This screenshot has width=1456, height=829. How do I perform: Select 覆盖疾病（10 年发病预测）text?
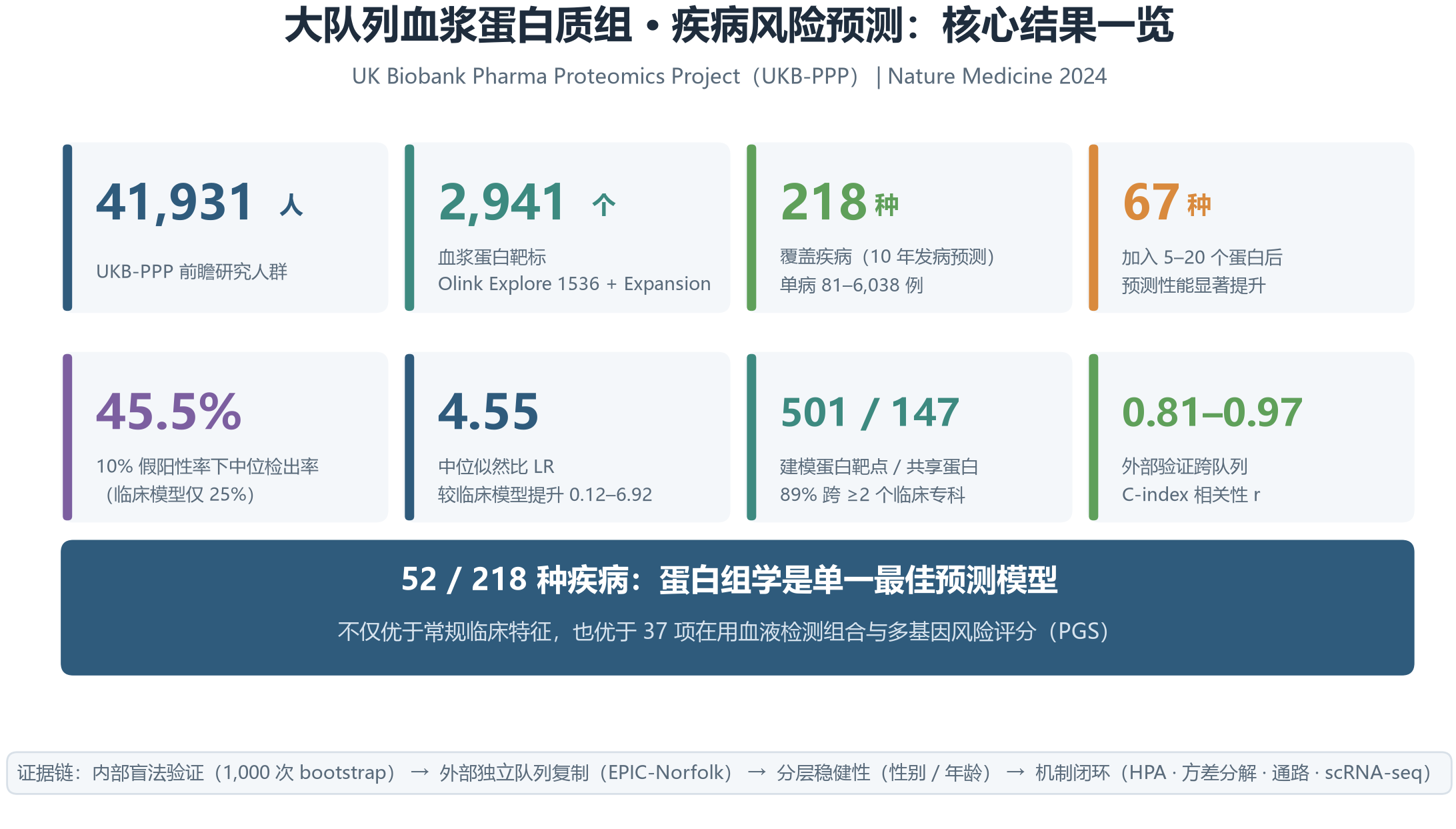coord(889,257)
